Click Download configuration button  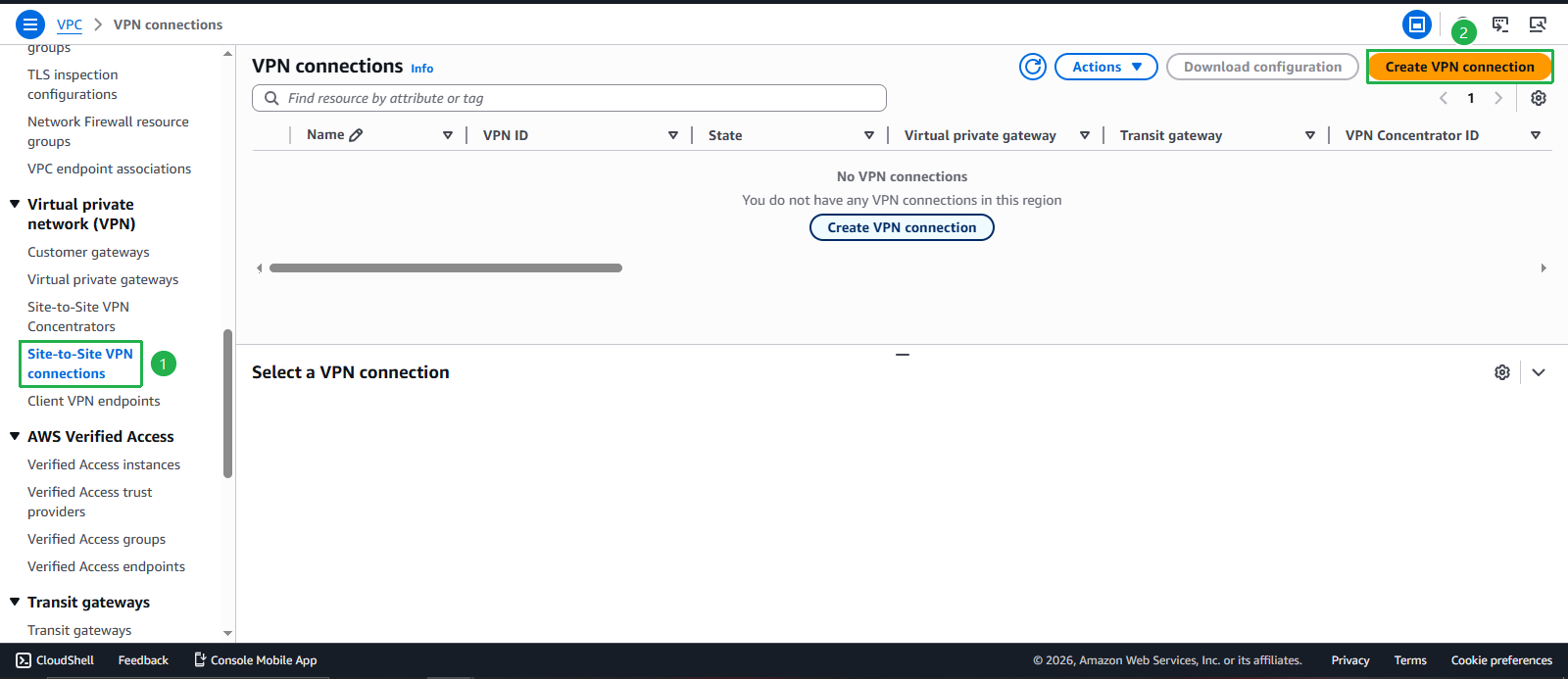(x=1262, y=67)
